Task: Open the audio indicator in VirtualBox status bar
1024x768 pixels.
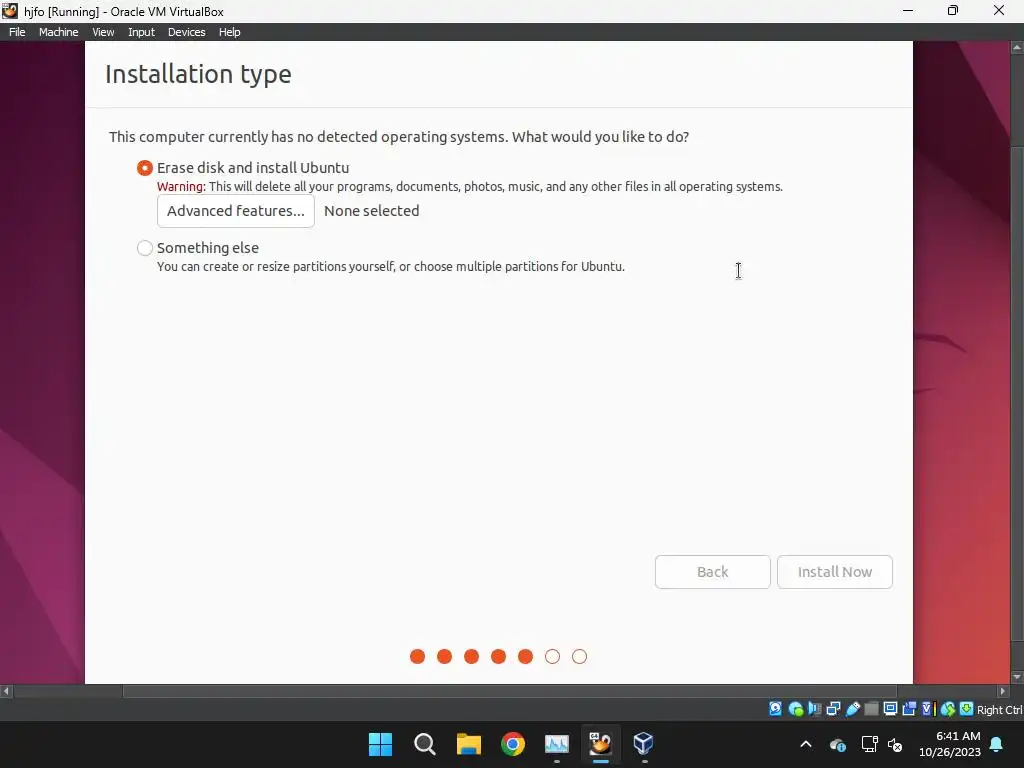Action: coord(814,709)
